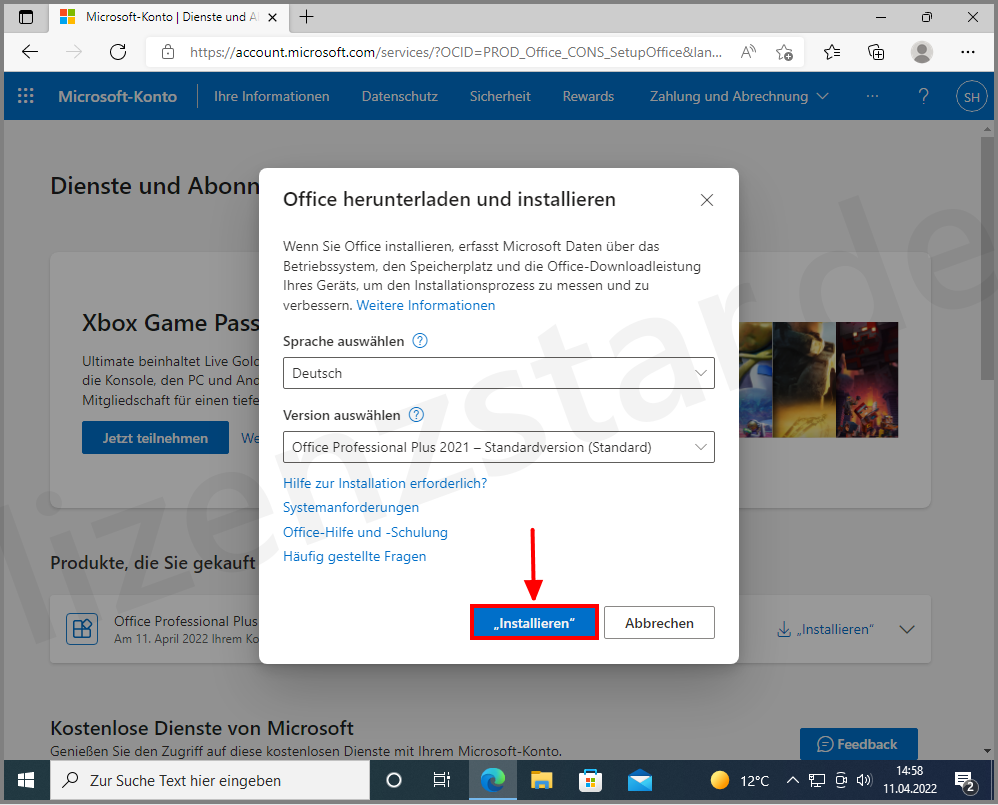
Task: Click weather 12°C taskbar widget
Action: (740, 780)
